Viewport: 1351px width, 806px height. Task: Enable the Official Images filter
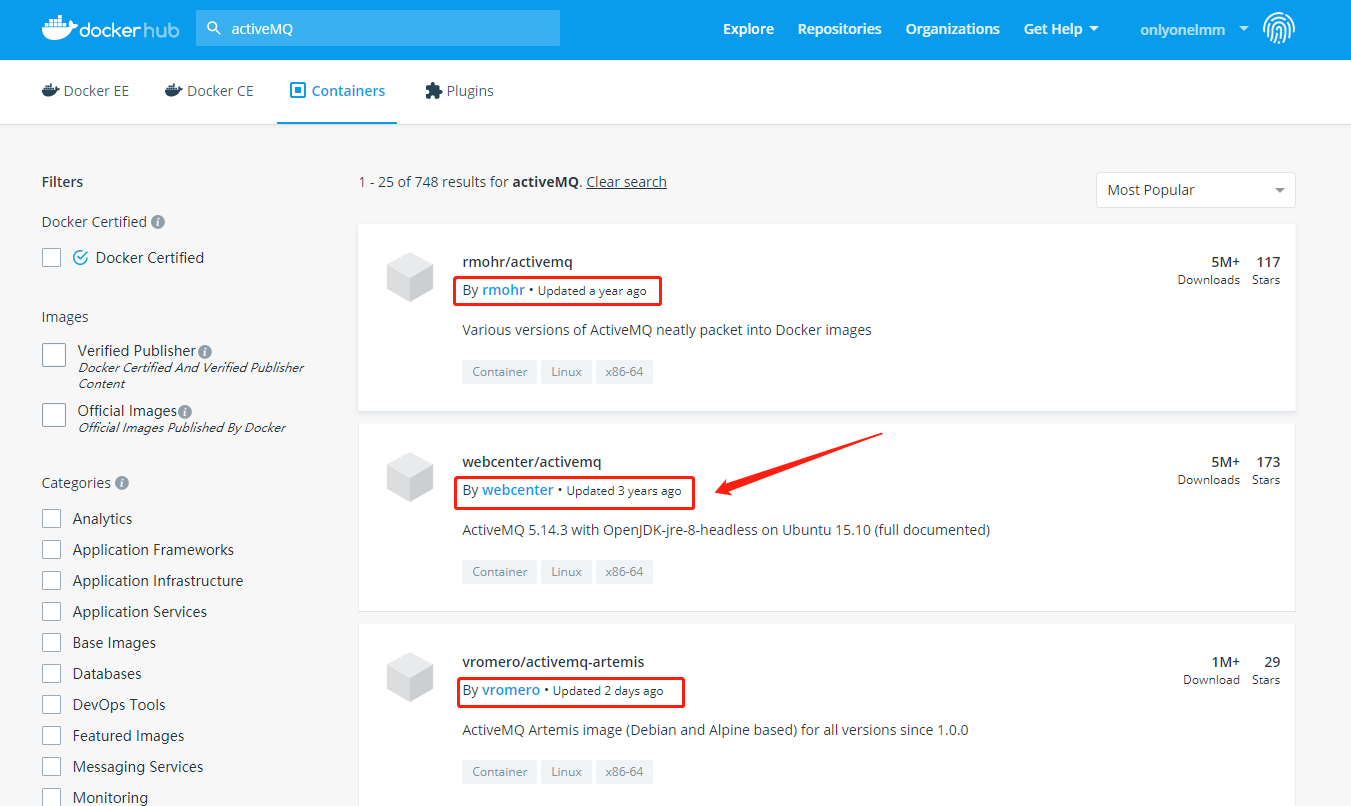pyautogui.click(x=54, y=414)
